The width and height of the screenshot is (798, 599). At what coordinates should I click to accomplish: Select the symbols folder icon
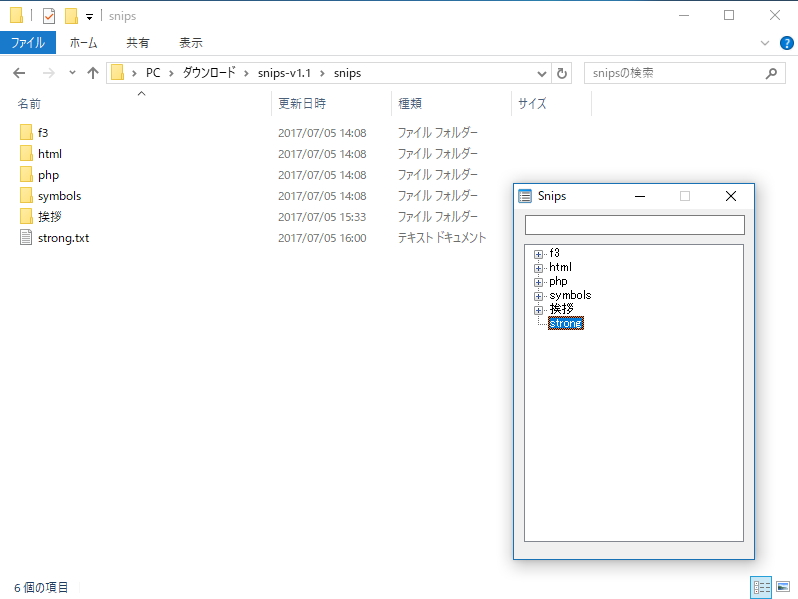point(26,196)
